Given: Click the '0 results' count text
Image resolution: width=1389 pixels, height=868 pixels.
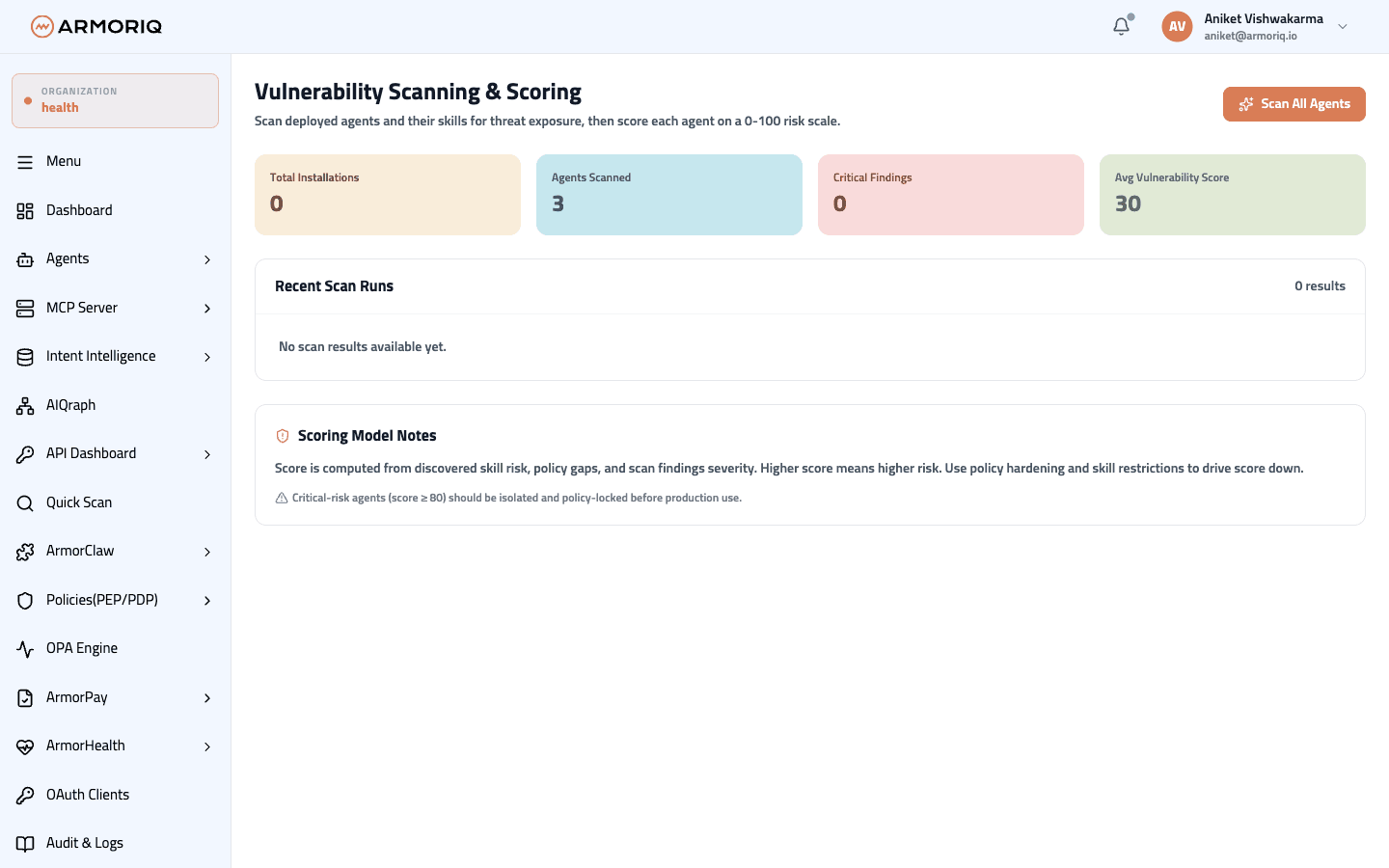Looking at the screenshot, I should (1320, 286).
